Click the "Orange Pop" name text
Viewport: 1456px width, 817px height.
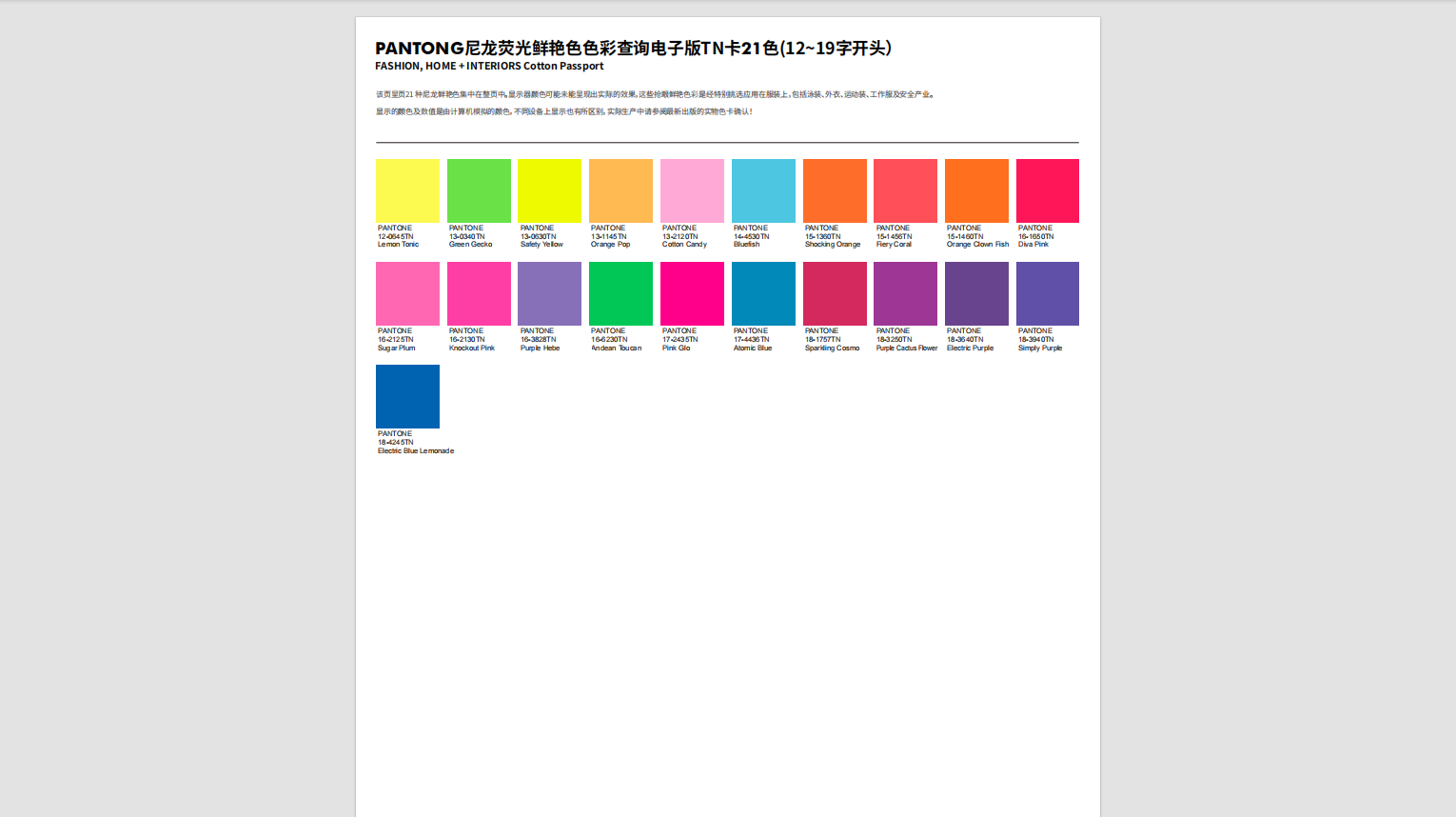[x=610, y=245]
